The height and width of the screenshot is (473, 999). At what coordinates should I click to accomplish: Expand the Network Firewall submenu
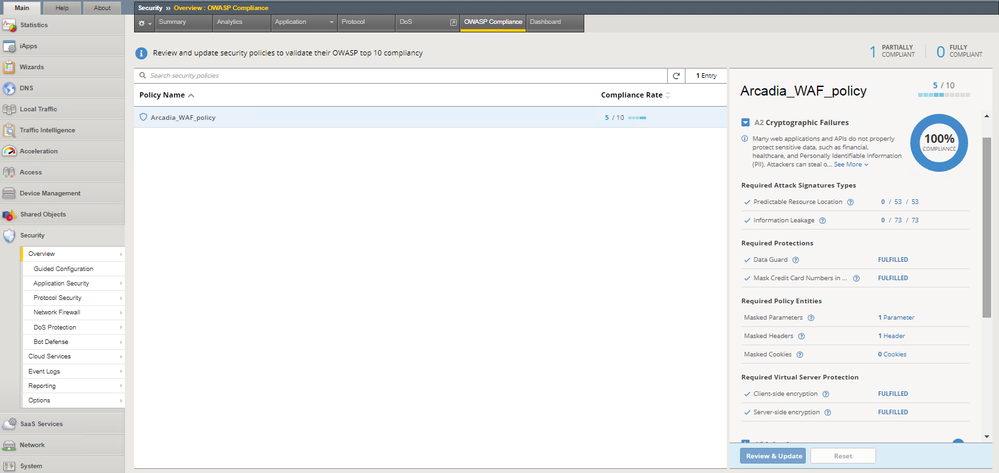click(x=120, y=313)
